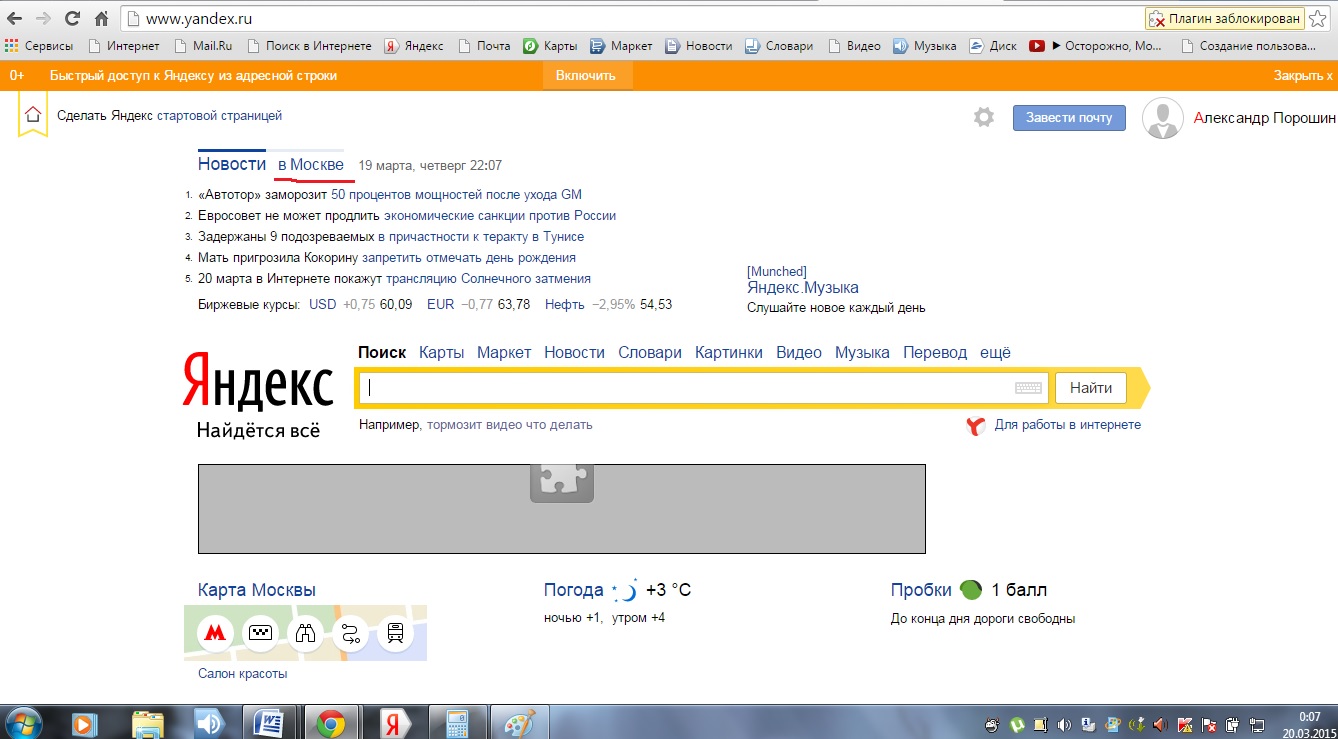
Task: Open the Музыка bookmark in bookmarks bar
Action: tap(925, 46)
